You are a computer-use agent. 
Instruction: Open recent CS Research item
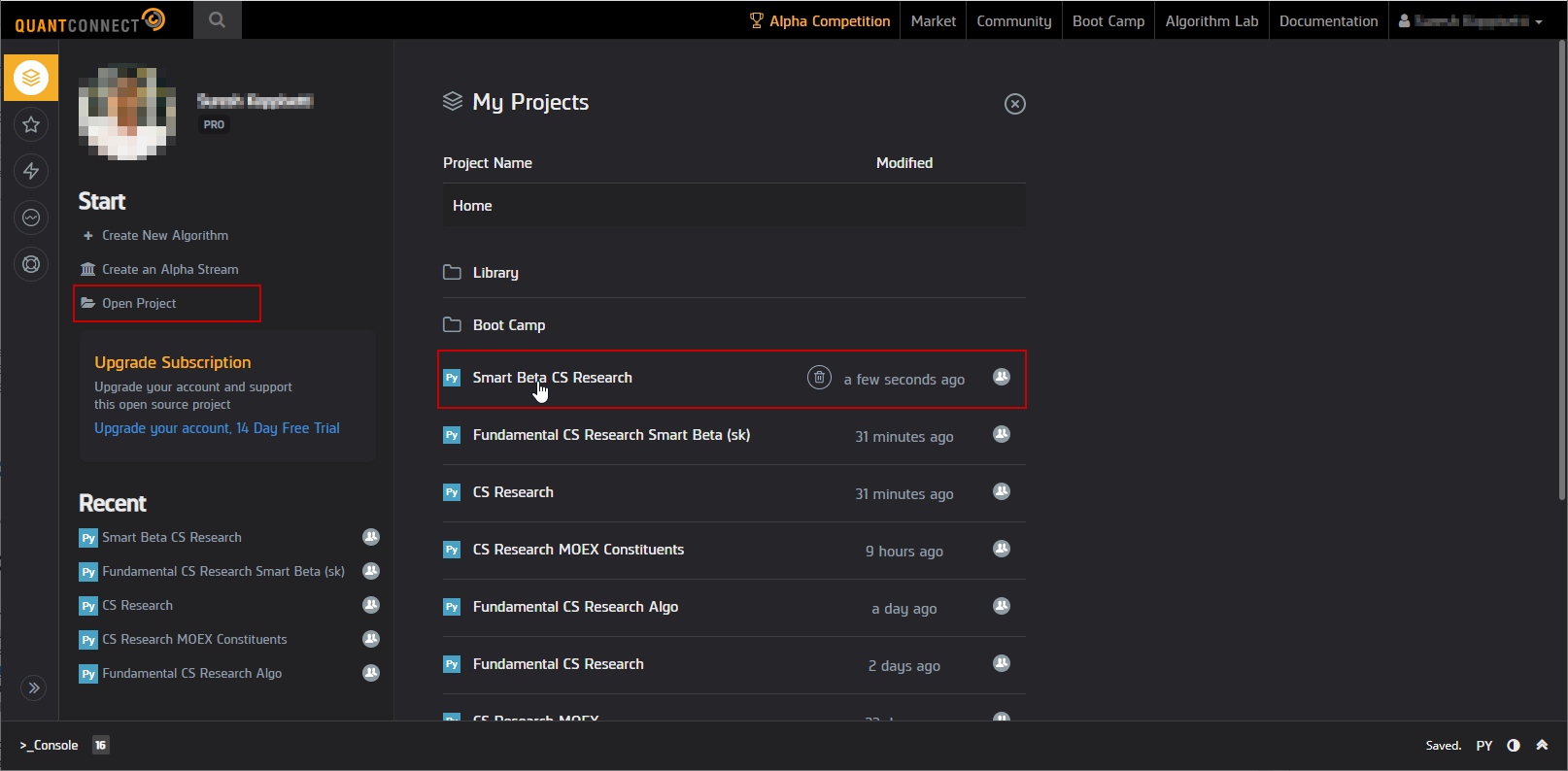pos(137,605)
